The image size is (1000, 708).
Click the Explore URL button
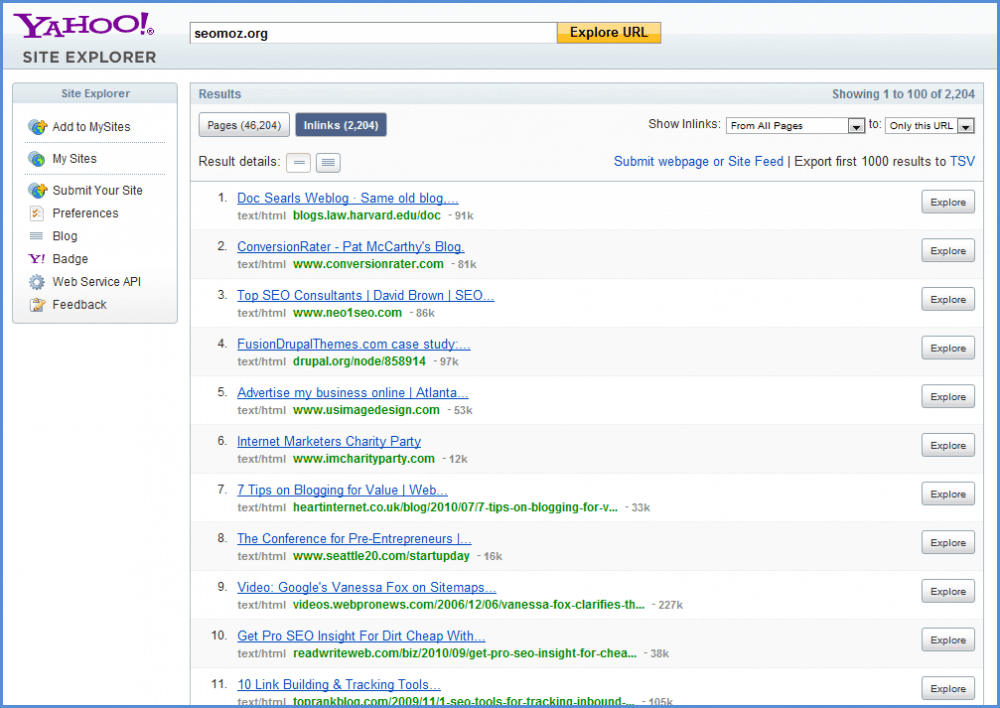point(608,33)
